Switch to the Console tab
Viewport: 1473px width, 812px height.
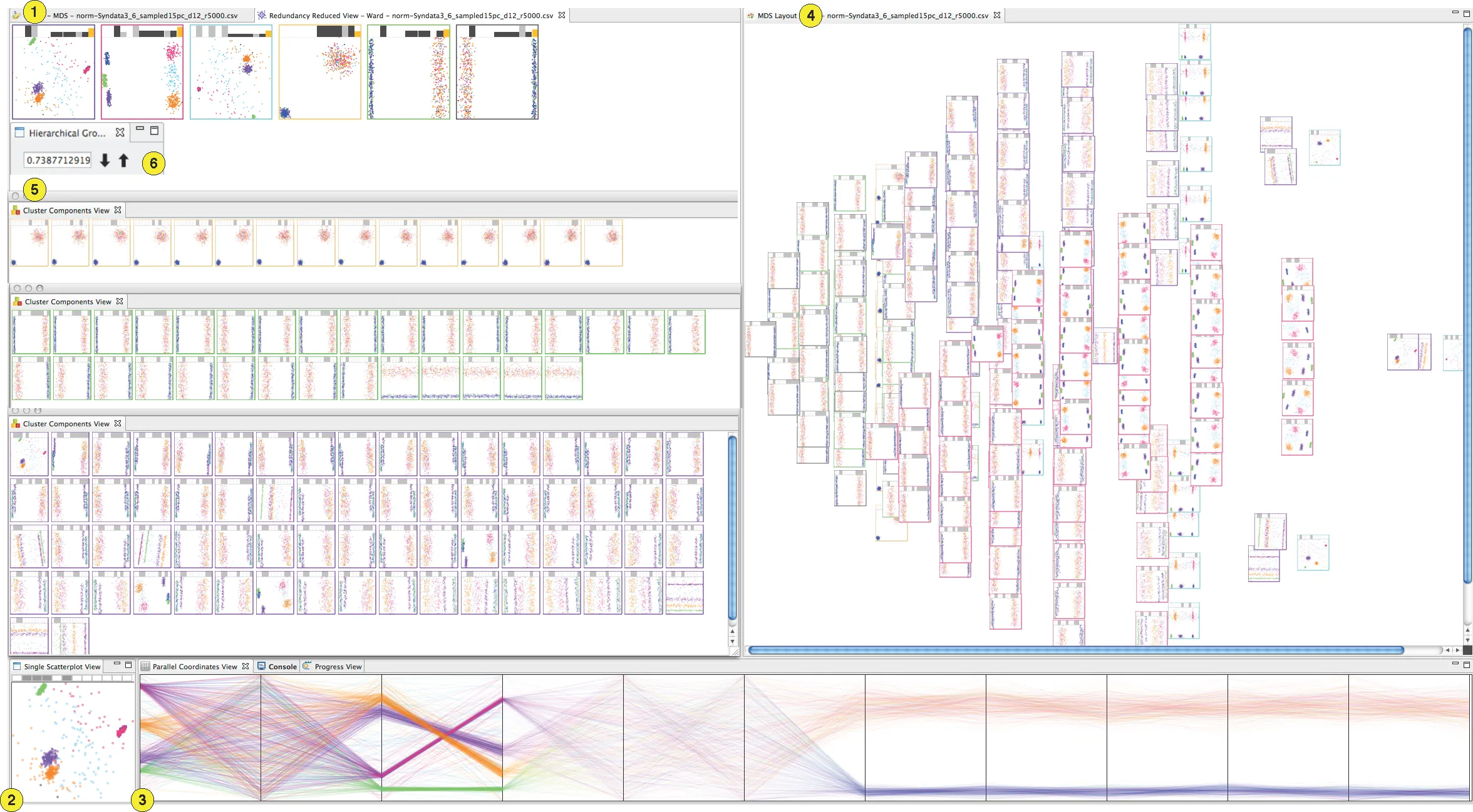pyautogui.click(x=282, y=666)
